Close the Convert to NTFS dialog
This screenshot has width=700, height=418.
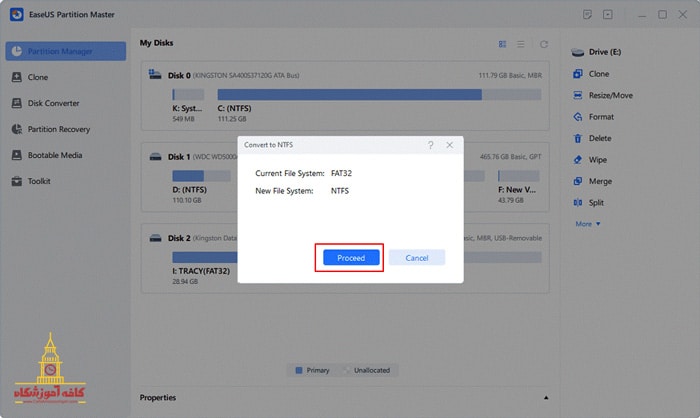point(450,145)
